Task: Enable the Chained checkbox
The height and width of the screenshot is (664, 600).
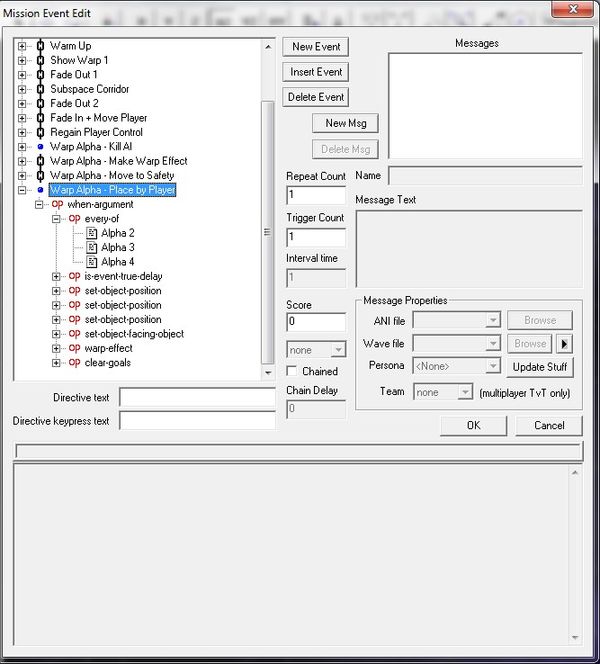Action: pos(293,372)
